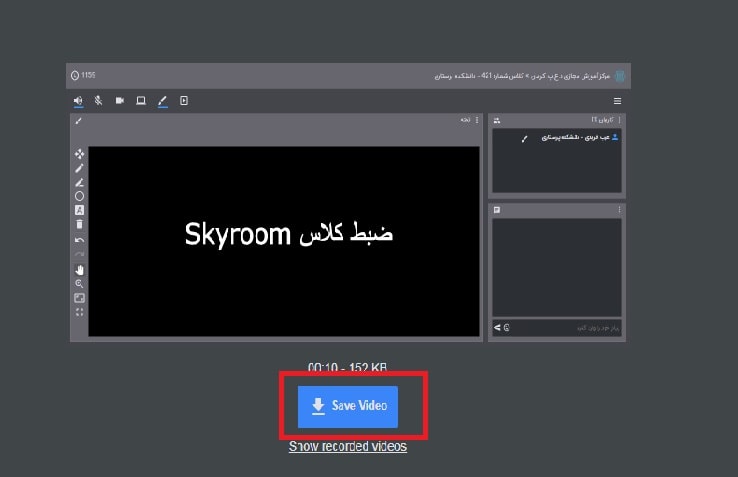The width and height of the screenshot is (738, 477).
Task: Click into the chat message input field
Action: coord(566,328)
